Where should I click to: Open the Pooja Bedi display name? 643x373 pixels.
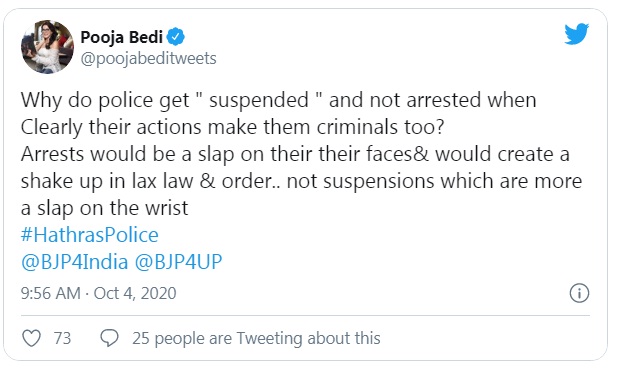(121, 37)
